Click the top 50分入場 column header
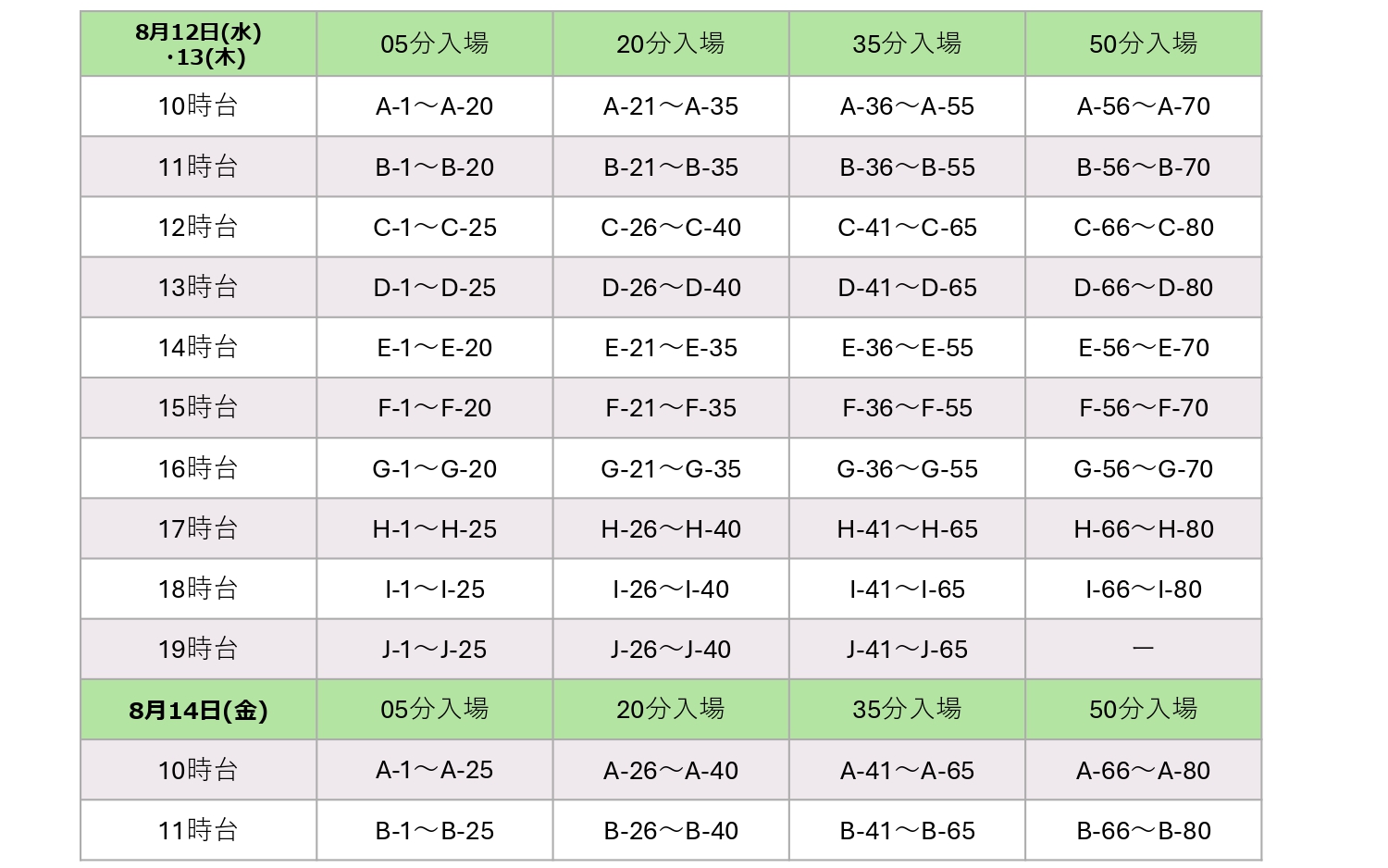The height and width of the screenshot is (868, 1388). click(1143, 43)
